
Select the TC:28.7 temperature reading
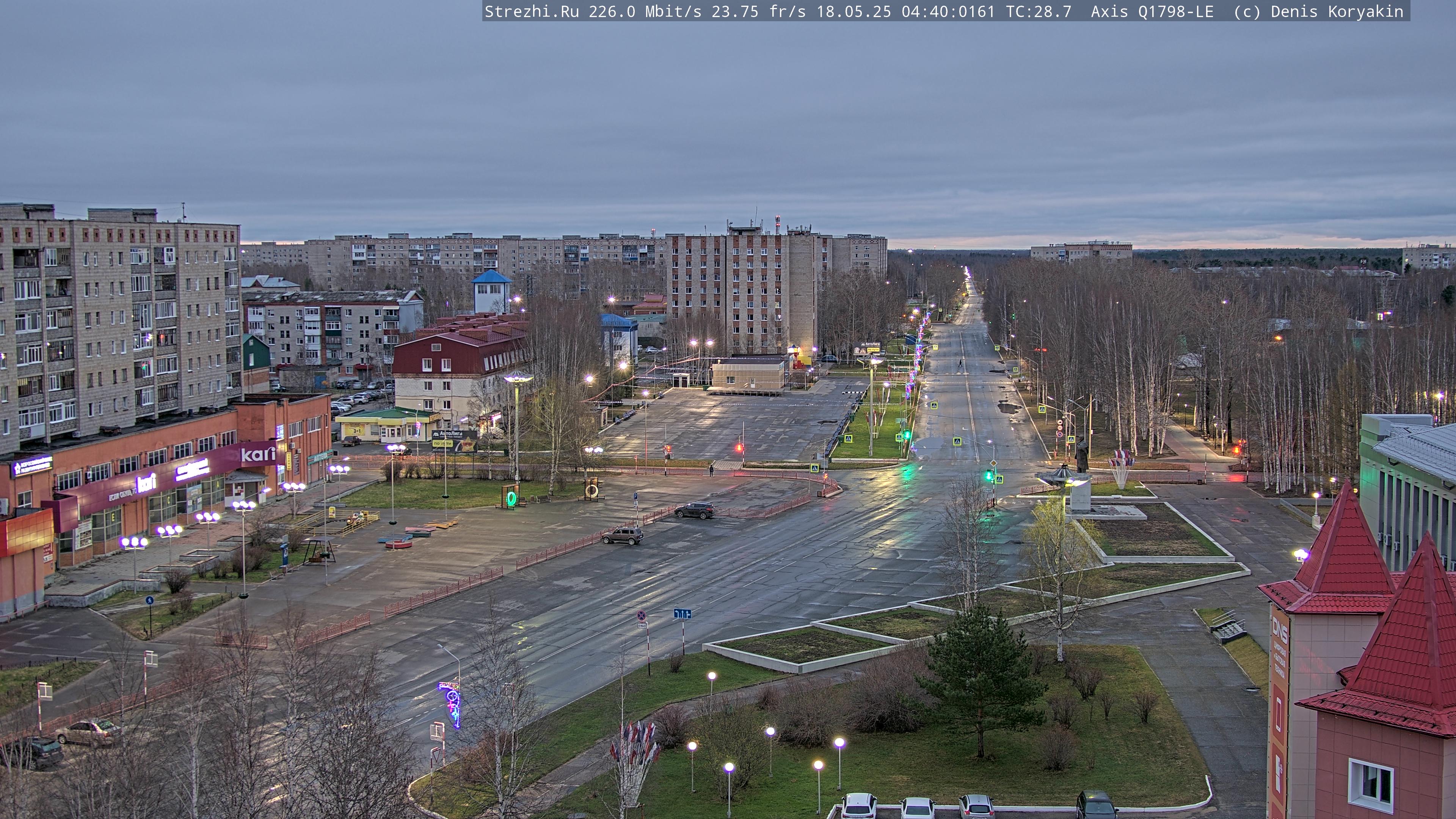1038,12
